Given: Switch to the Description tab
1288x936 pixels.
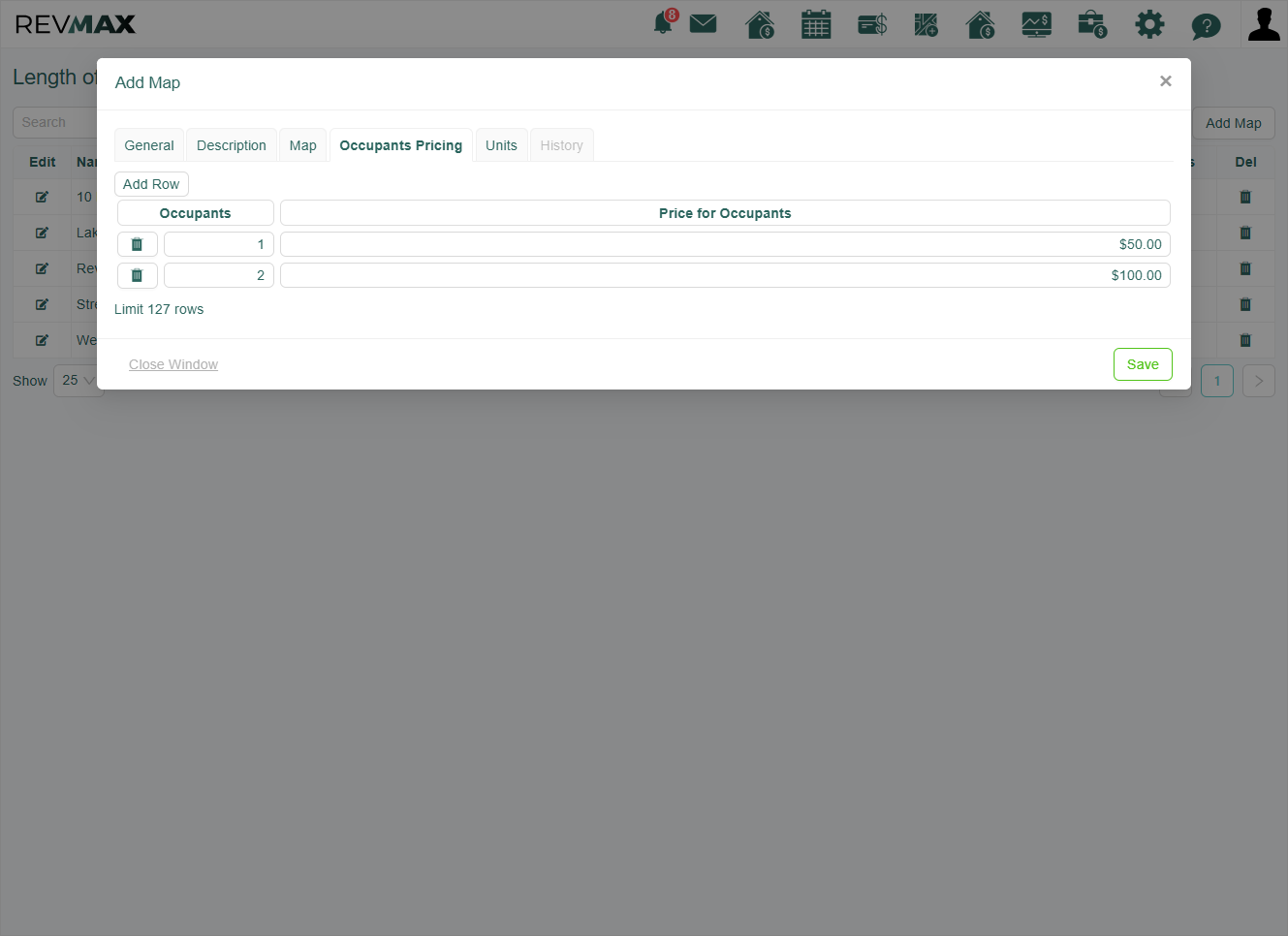Looking at the screenshot, I should [232, 145].
